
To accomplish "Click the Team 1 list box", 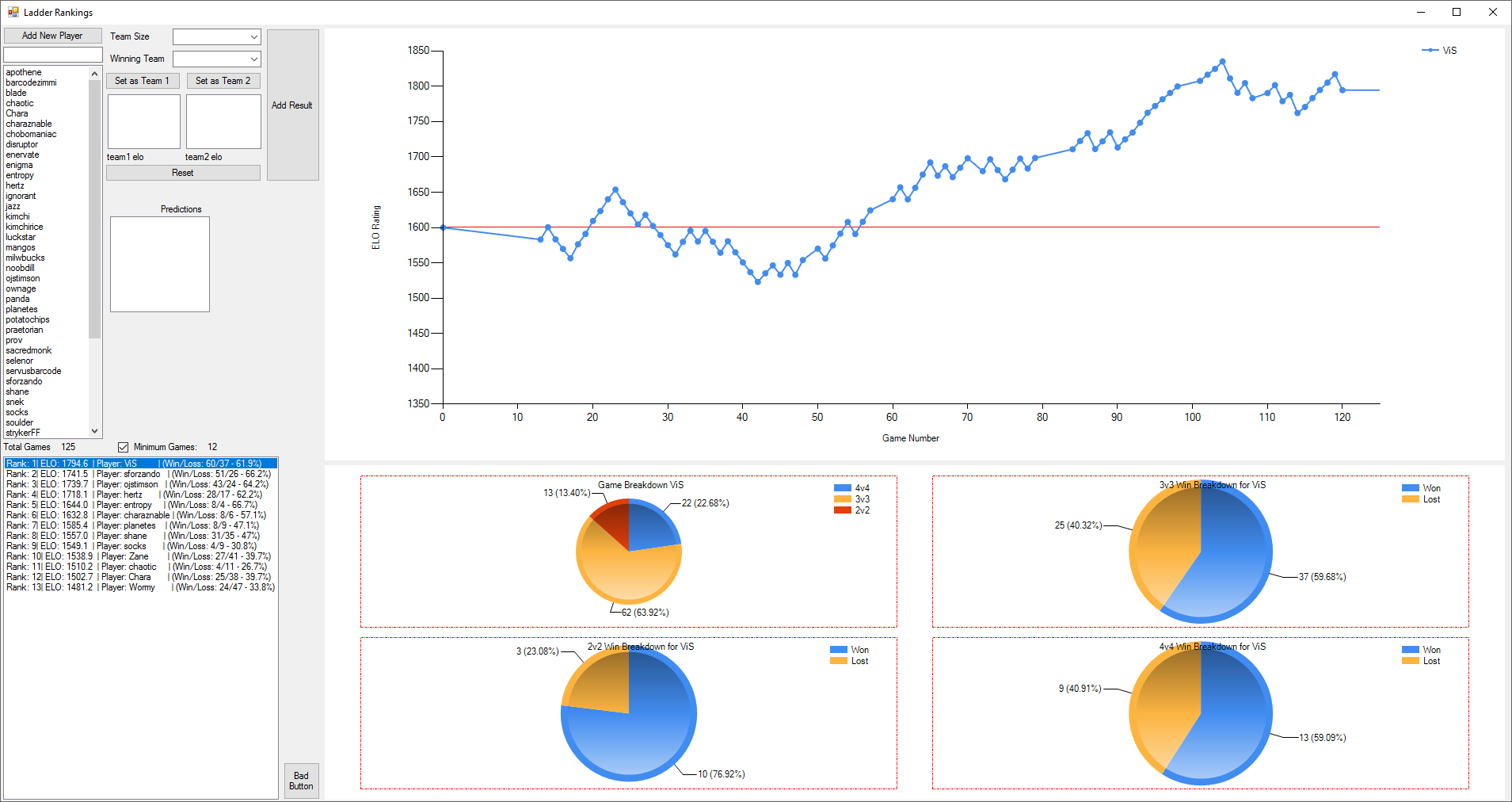I will (x=143, y=121).
